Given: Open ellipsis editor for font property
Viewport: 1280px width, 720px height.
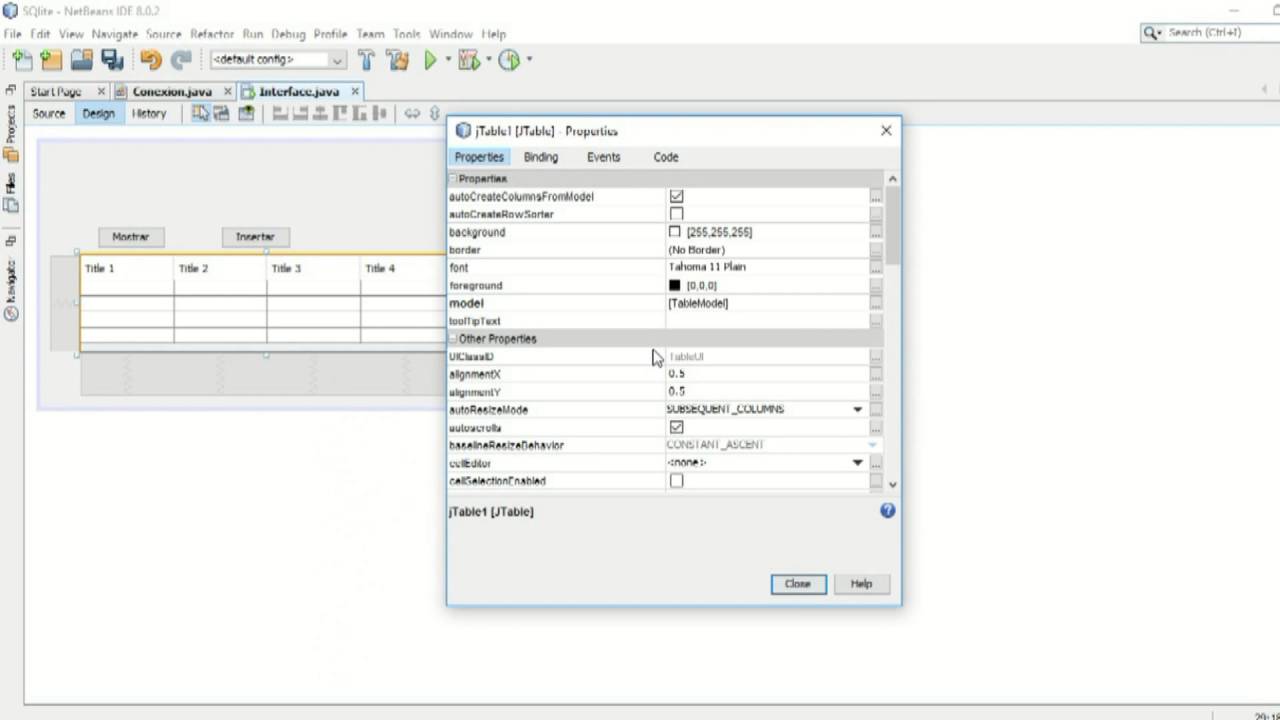Looking at the screenshot, I should click(x=876, y=267).
